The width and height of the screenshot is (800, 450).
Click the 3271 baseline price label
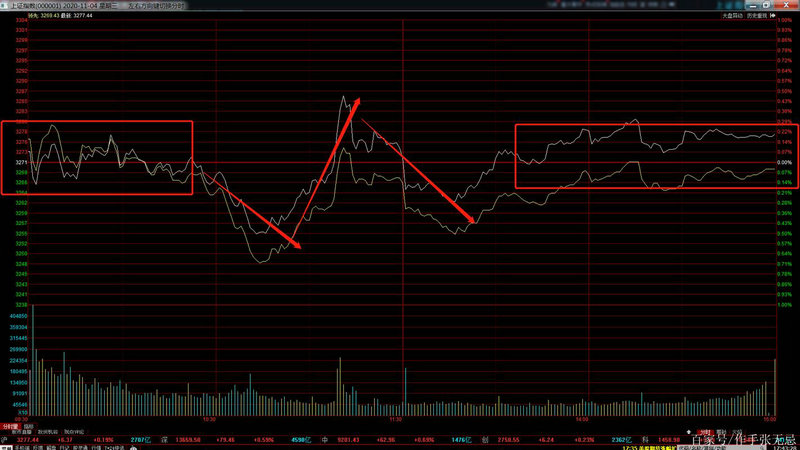(x=21, y=162)
